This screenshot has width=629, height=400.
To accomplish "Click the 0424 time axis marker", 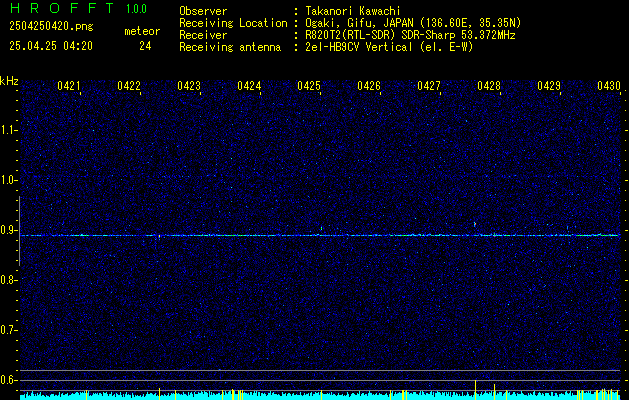I will point(249,86).
